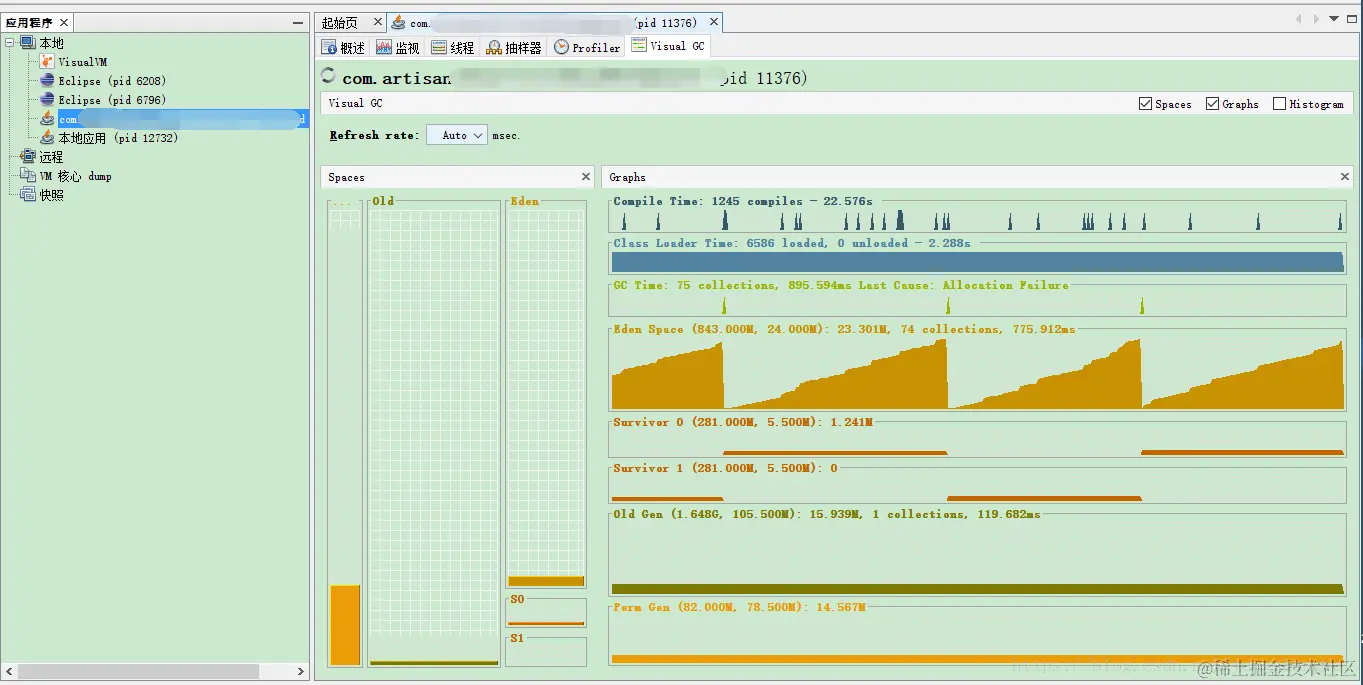The image size is (1363, 685).
Task: Close the Graphs panel
Action: tap(1345, 177)
